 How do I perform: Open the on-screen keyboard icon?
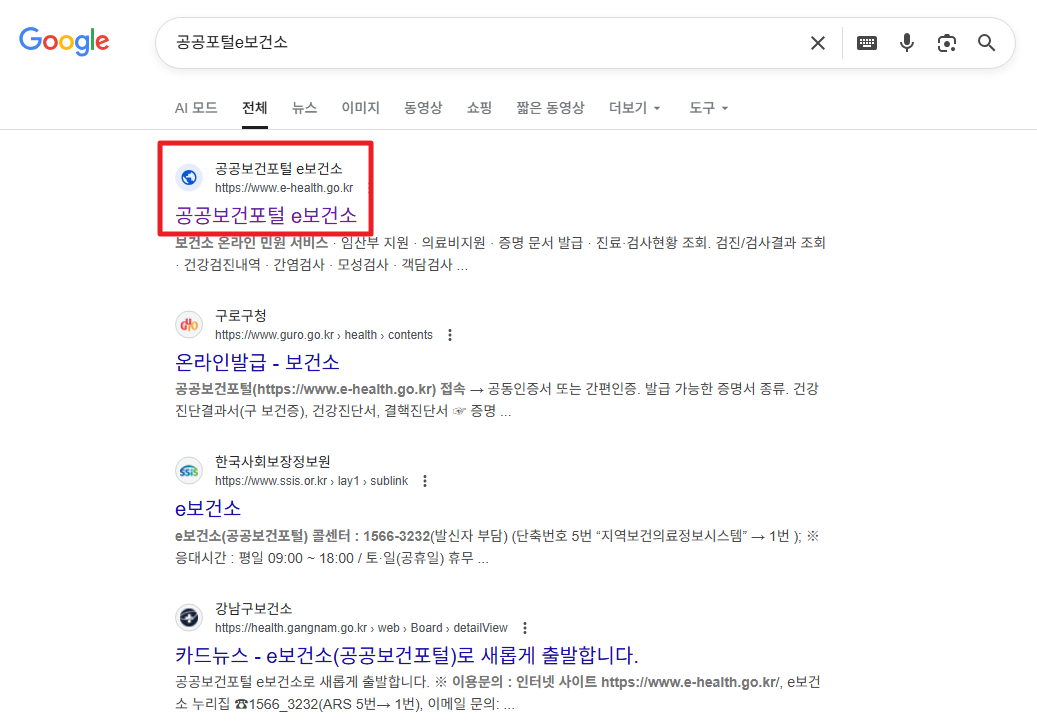(x=866, y=43)
